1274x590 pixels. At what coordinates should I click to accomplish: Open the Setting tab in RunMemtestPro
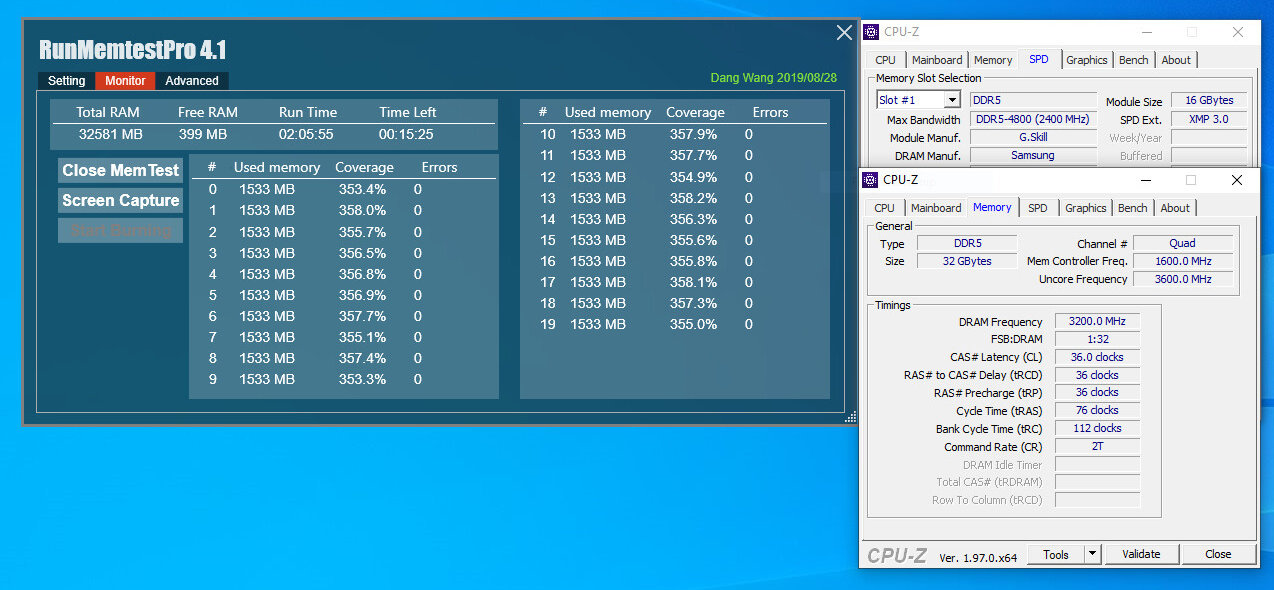click(x=67, y=81)
